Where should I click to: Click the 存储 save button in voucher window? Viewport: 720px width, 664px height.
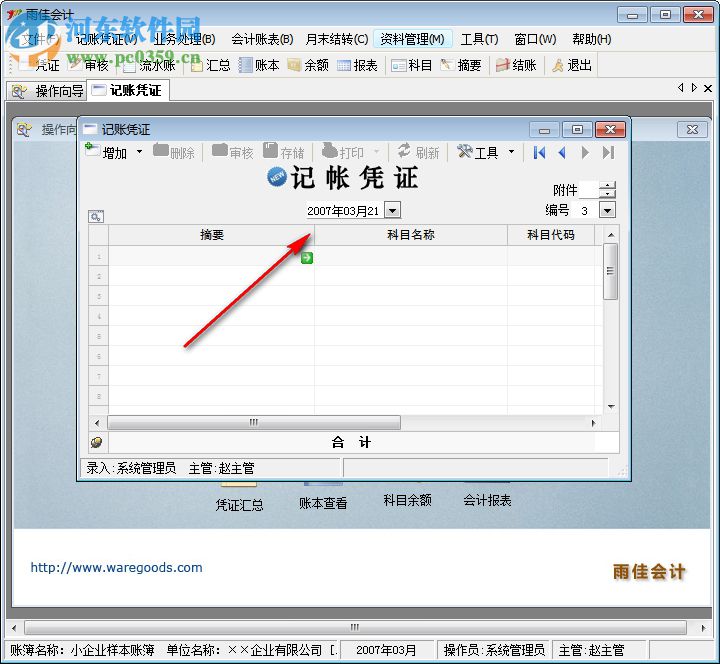click(284, 152)
